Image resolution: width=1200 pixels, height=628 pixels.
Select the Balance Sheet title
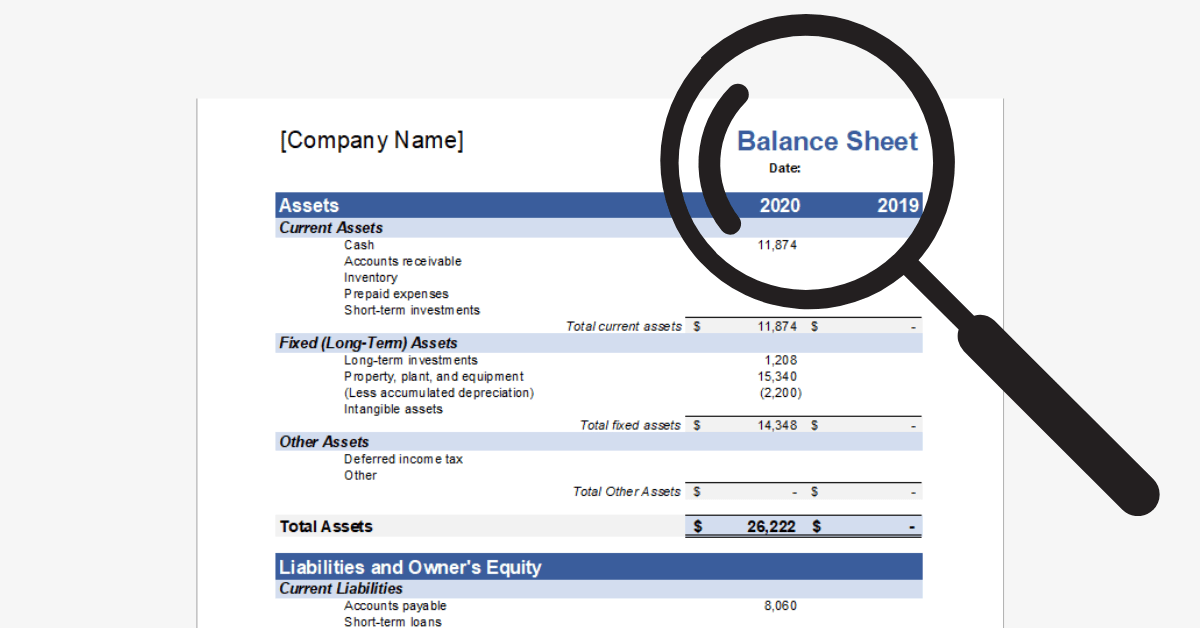(827, 141)
